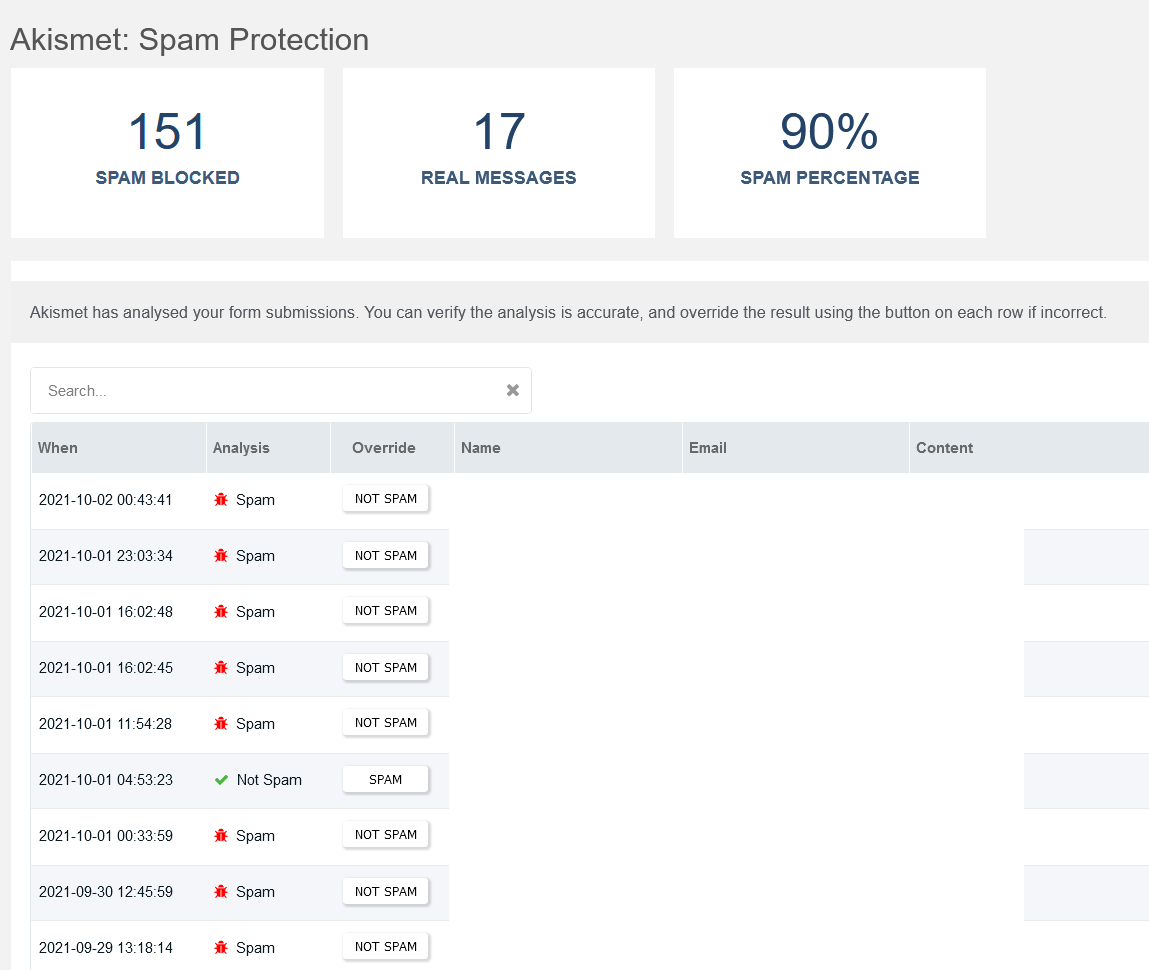Click the timestamp 2021-10-01 16:02:48
The width and height of the screenshot is (1149, 970).
click(106, 612)
